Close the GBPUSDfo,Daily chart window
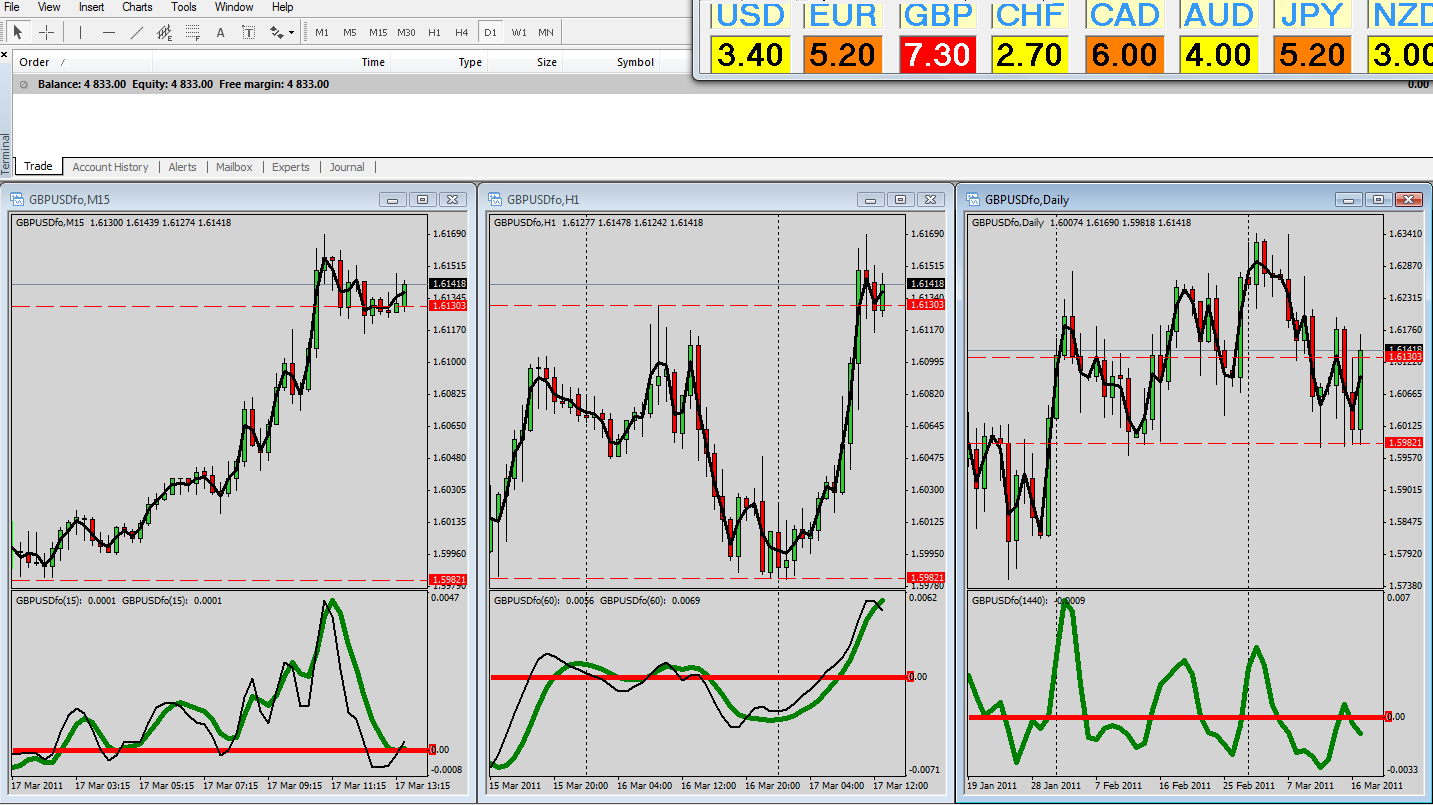The width and height of the screenshot is (1433, 805). tap(1408, 199)
